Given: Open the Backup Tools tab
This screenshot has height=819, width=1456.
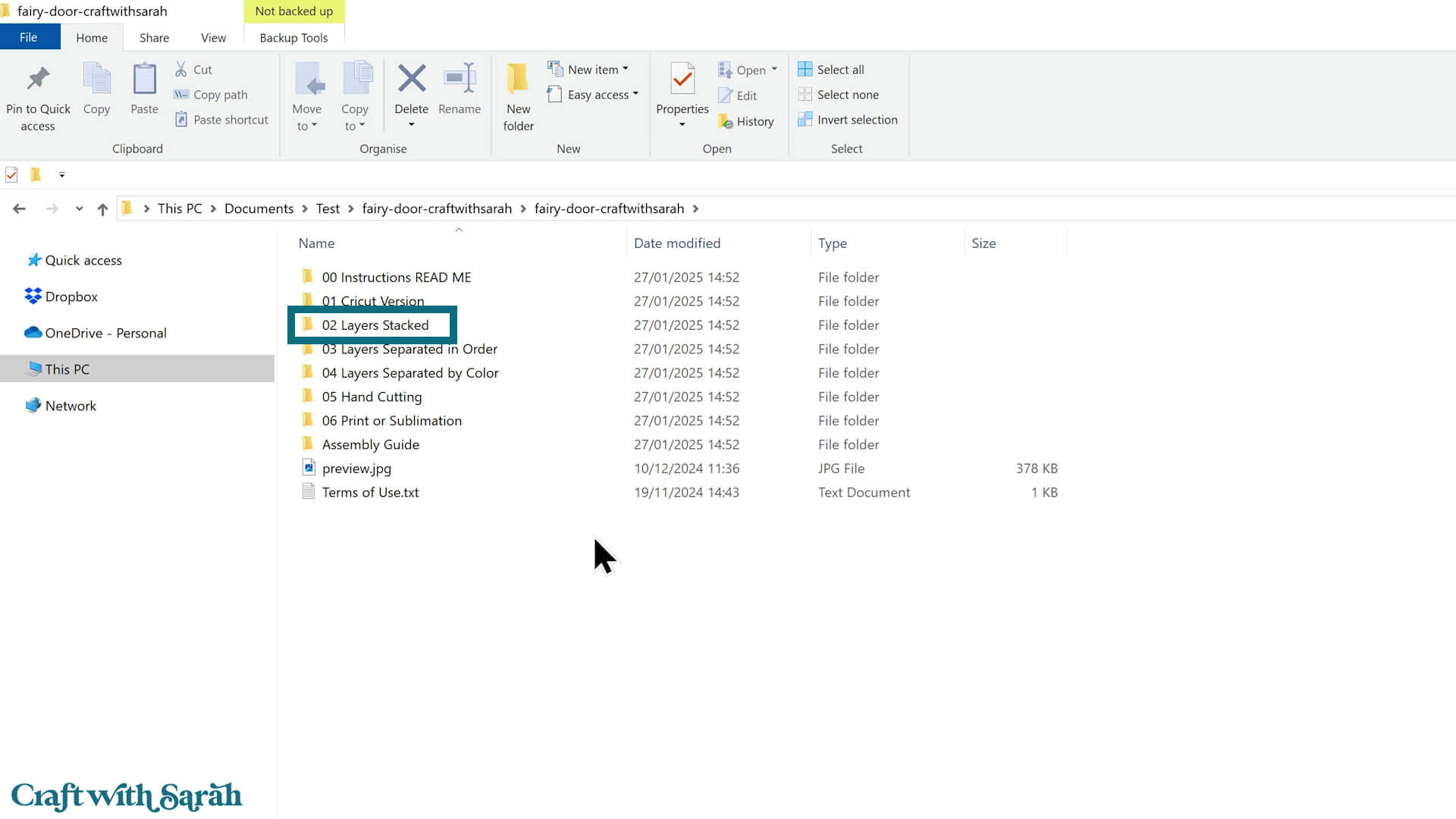Looking at the screenshot, I should [293, 38].
